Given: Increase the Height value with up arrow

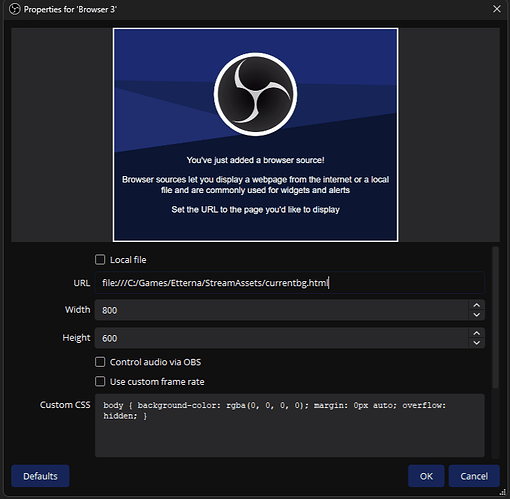Looking at the screenshot, I should [477, 333].
